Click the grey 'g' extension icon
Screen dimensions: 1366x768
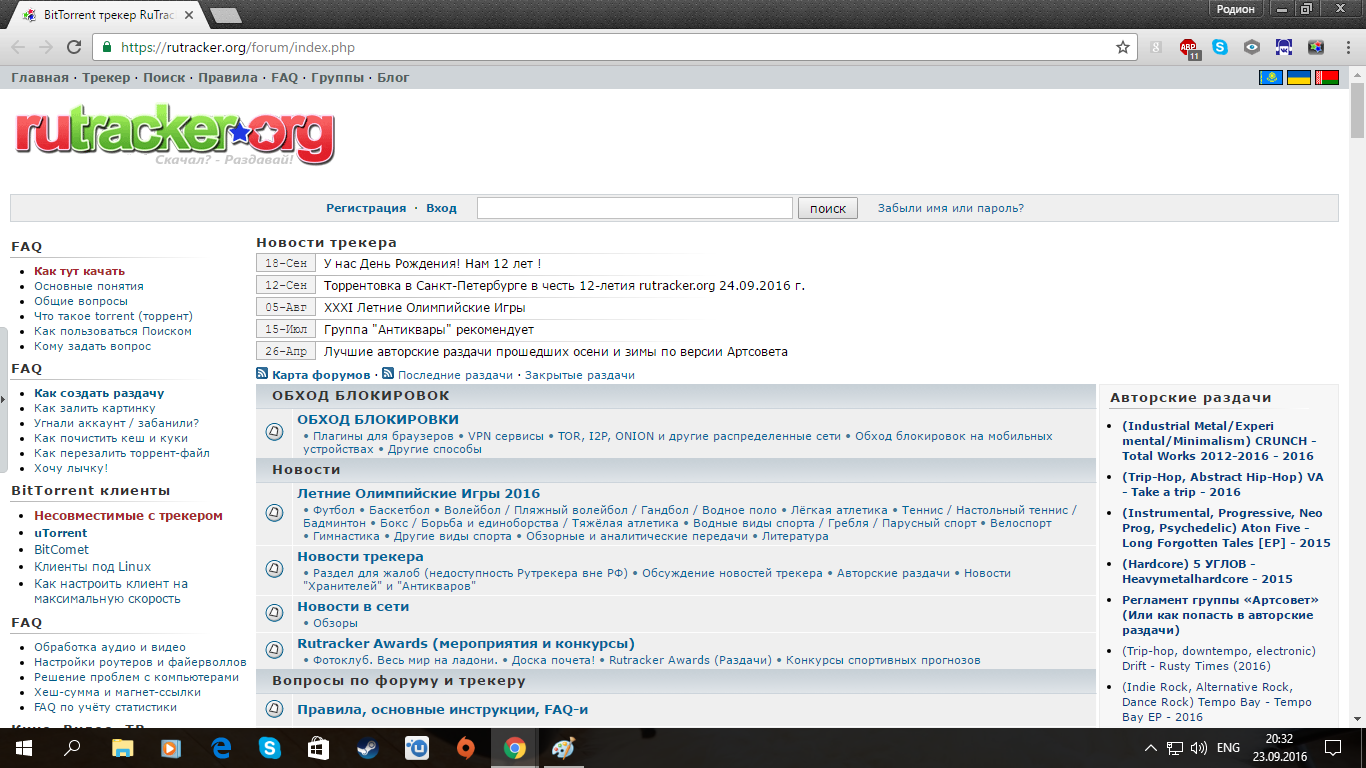(1156, 47)
